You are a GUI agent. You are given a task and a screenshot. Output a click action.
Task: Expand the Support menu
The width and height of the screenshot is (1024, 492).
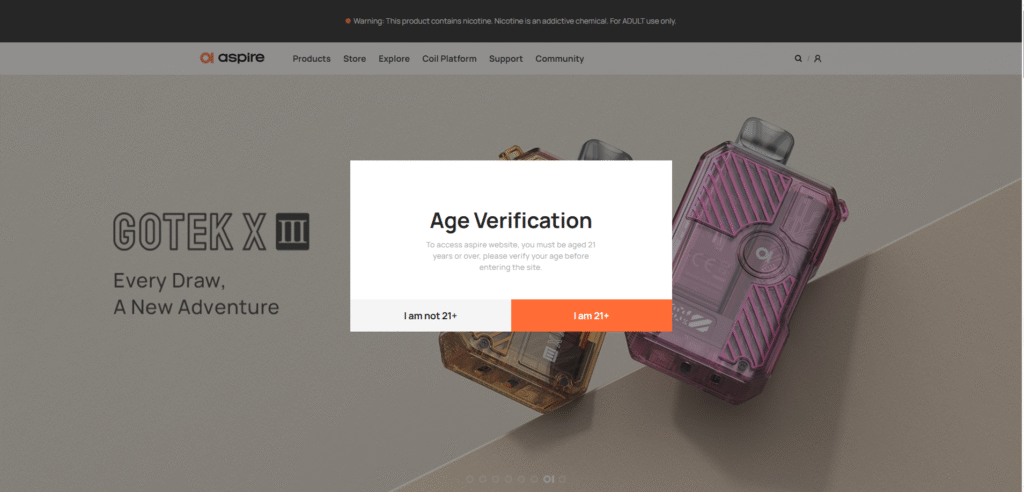506,59
